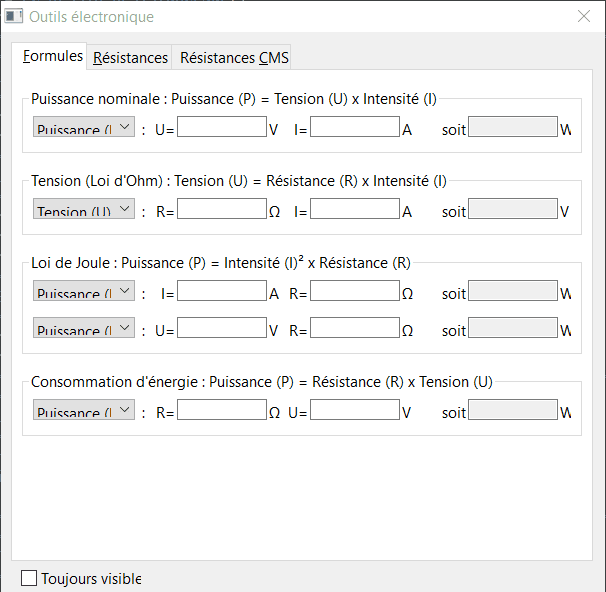Open the second Loi de Joule dropdown

coord(84,329)
